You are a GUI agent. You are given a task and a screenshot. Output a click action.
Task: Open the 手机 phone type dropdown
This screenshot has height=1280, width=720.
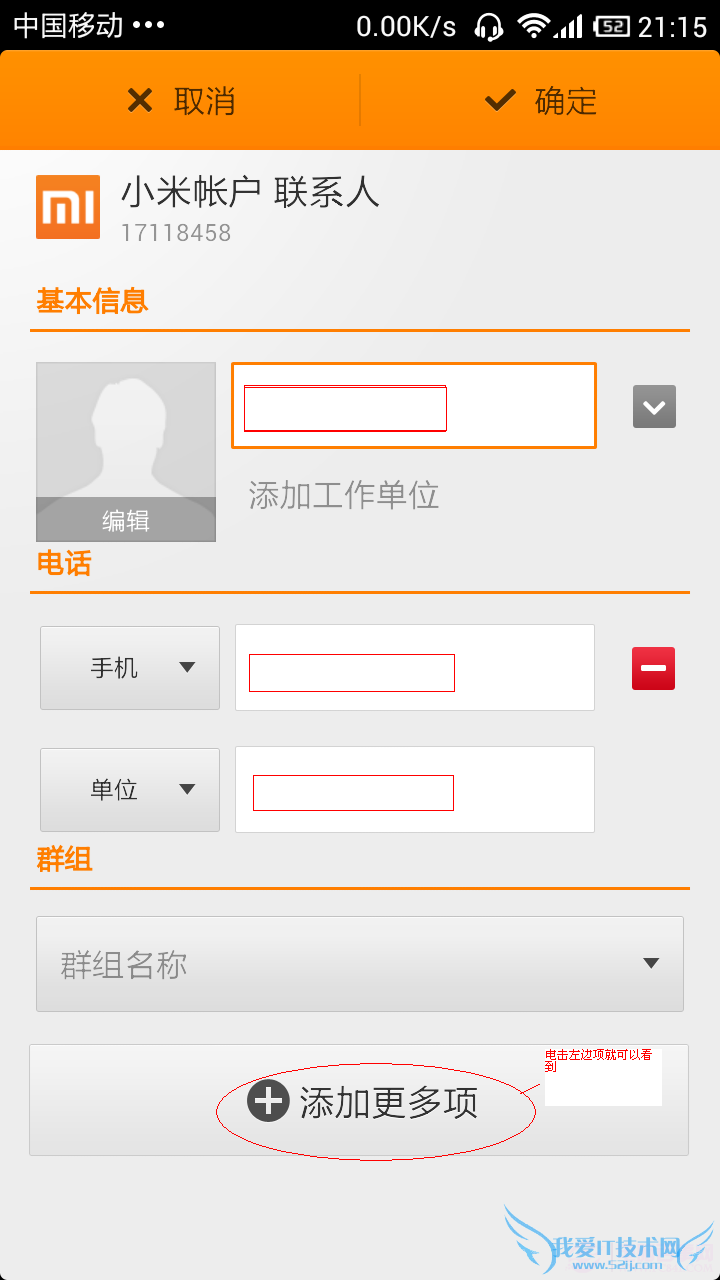(130, 668)
